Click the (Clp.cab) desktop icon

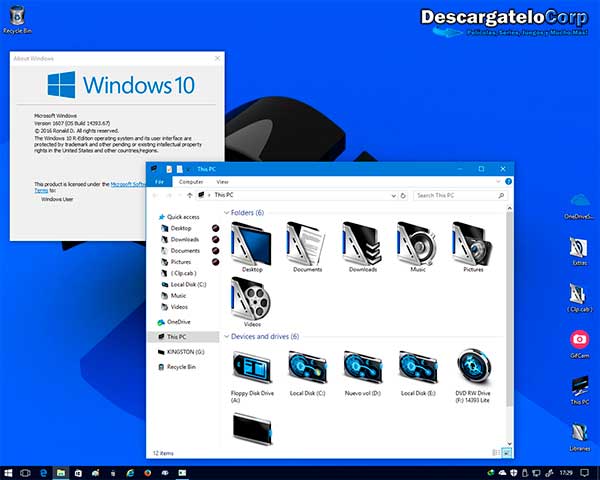point(577,294)
